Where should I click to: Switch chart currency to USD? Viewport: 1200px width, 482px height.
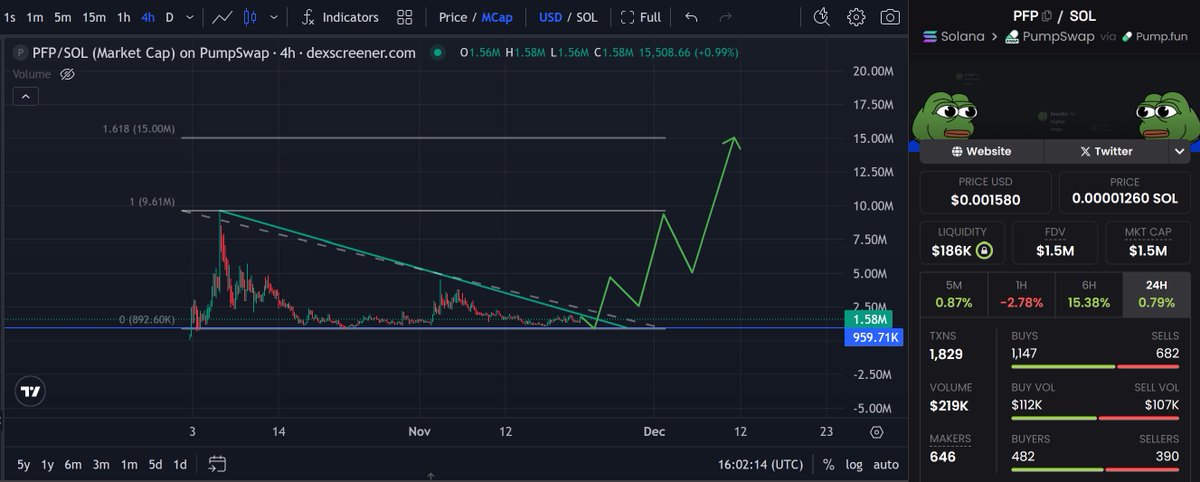(550, 17)
